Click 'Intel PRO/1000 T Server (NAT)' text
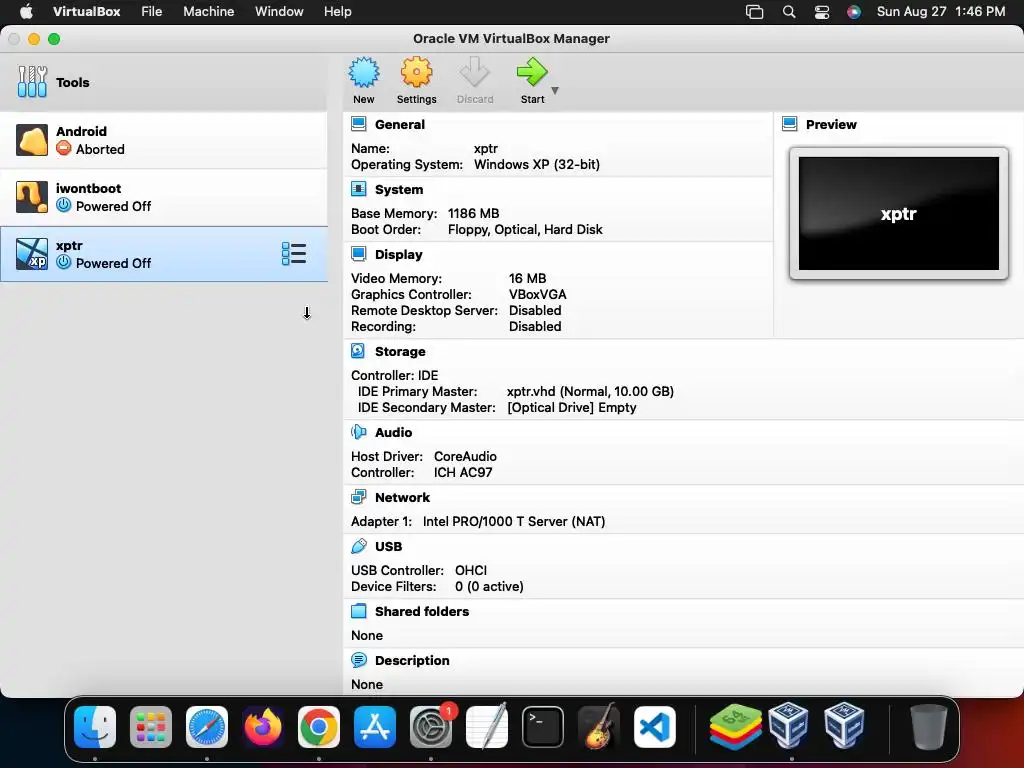The image size is (1024, 768). [514, 521]
